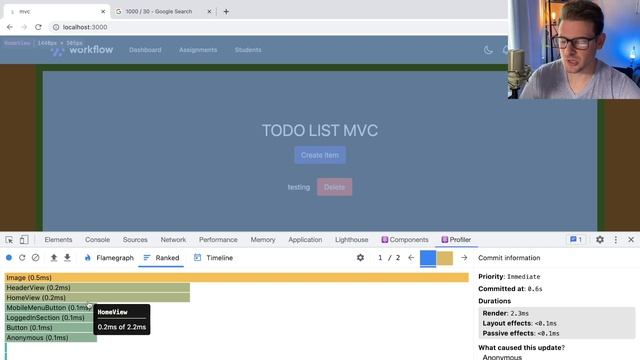Go back in the browser
640x360 pixels.
10,27
